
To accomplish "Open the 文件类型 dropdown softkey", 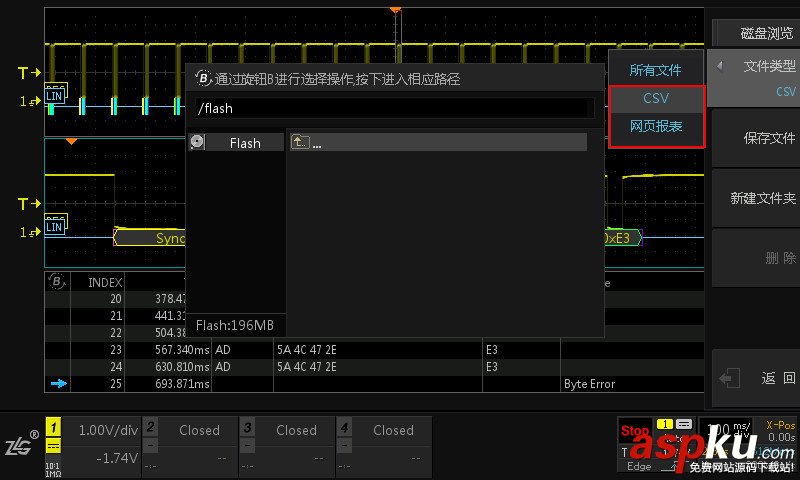I will coord(755,78).
